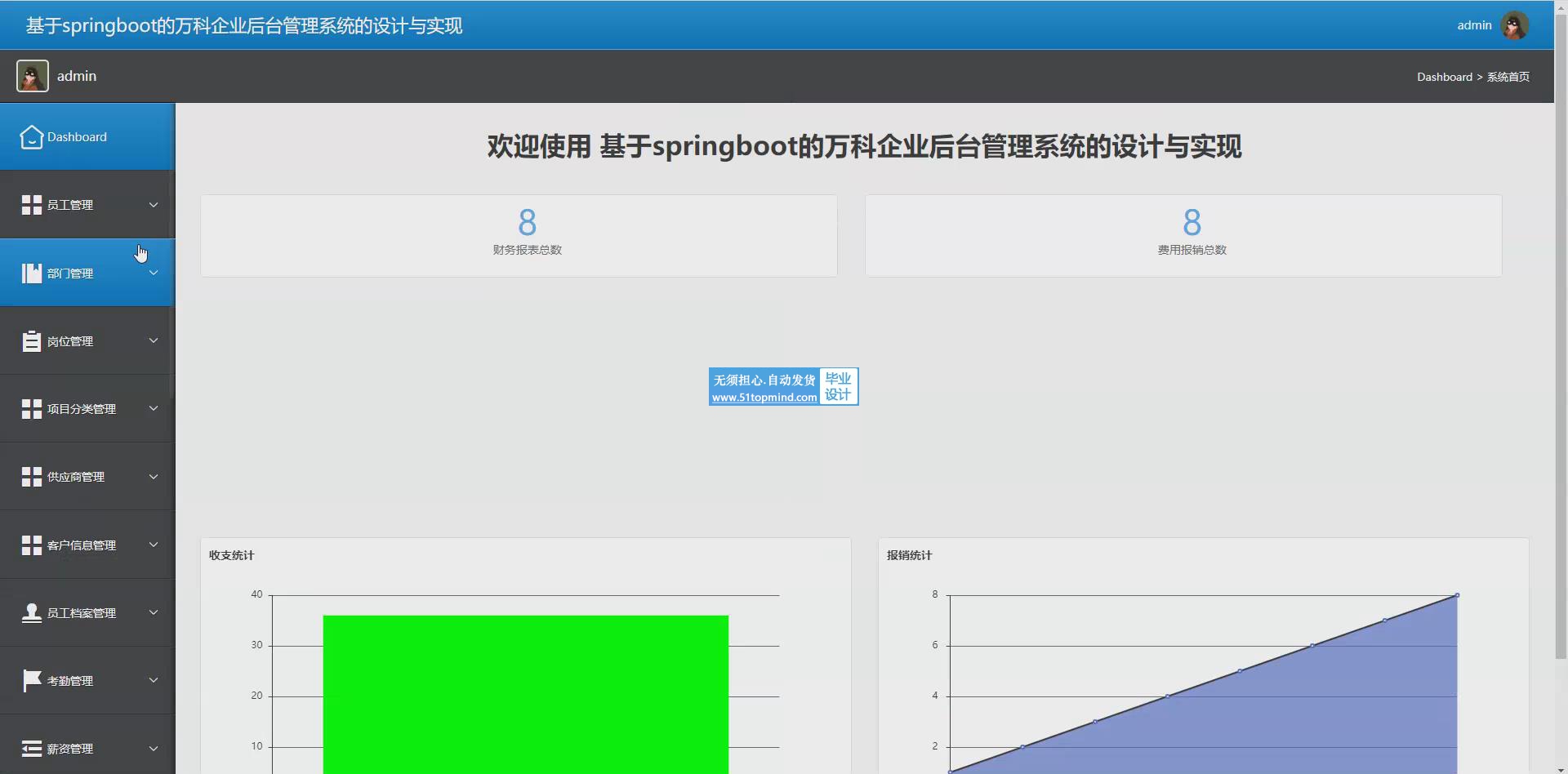This screenshot has height=774, width=1568.
Task: Open the 考勤管理 menu label
Action: (70, 681)
